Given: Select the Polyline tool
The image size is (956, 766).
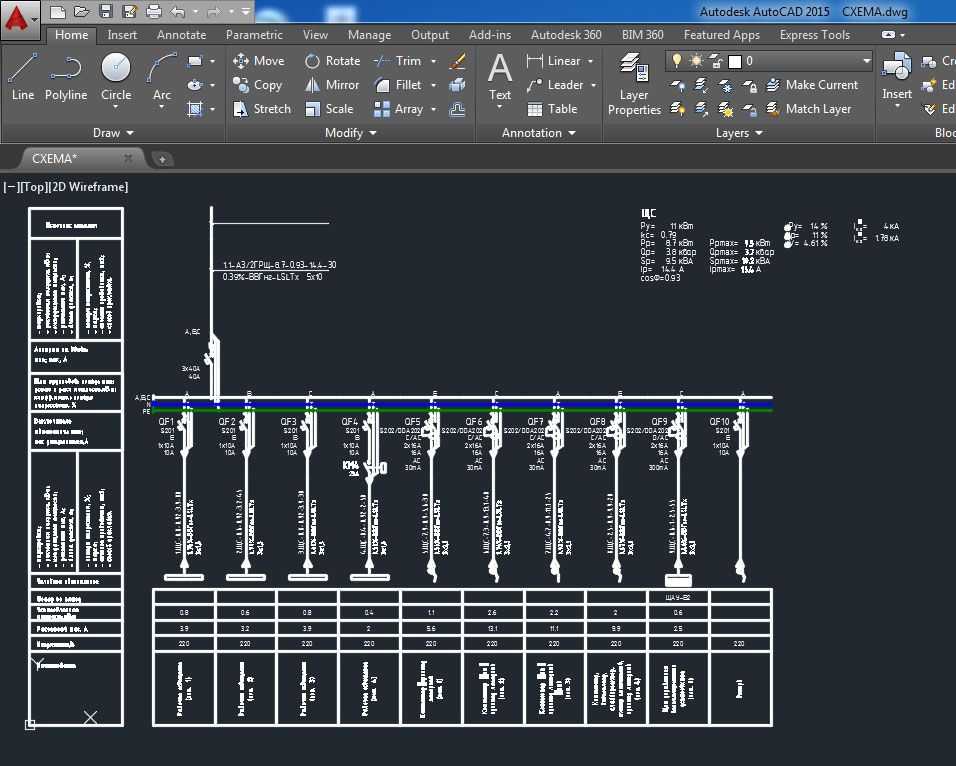Looking at the screenshot, I should coord(65,78).
